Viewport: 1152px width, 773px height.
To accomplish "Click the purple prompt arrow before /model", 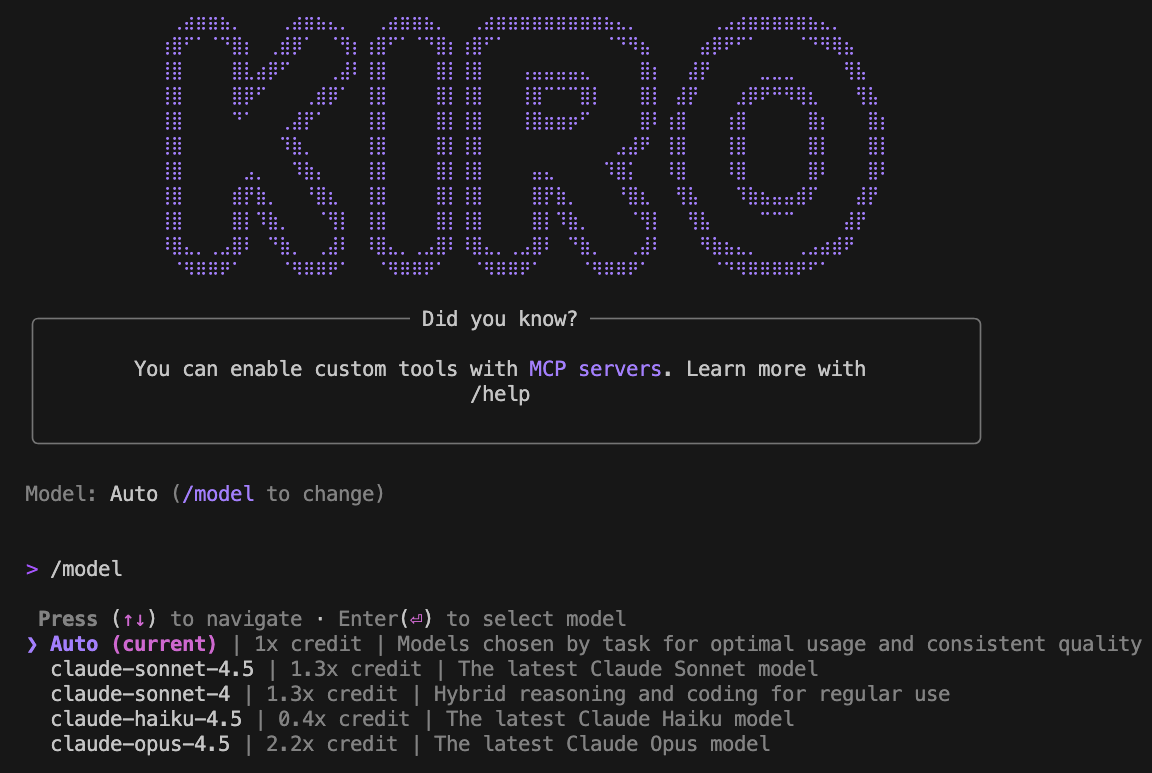I will [32, 569].
